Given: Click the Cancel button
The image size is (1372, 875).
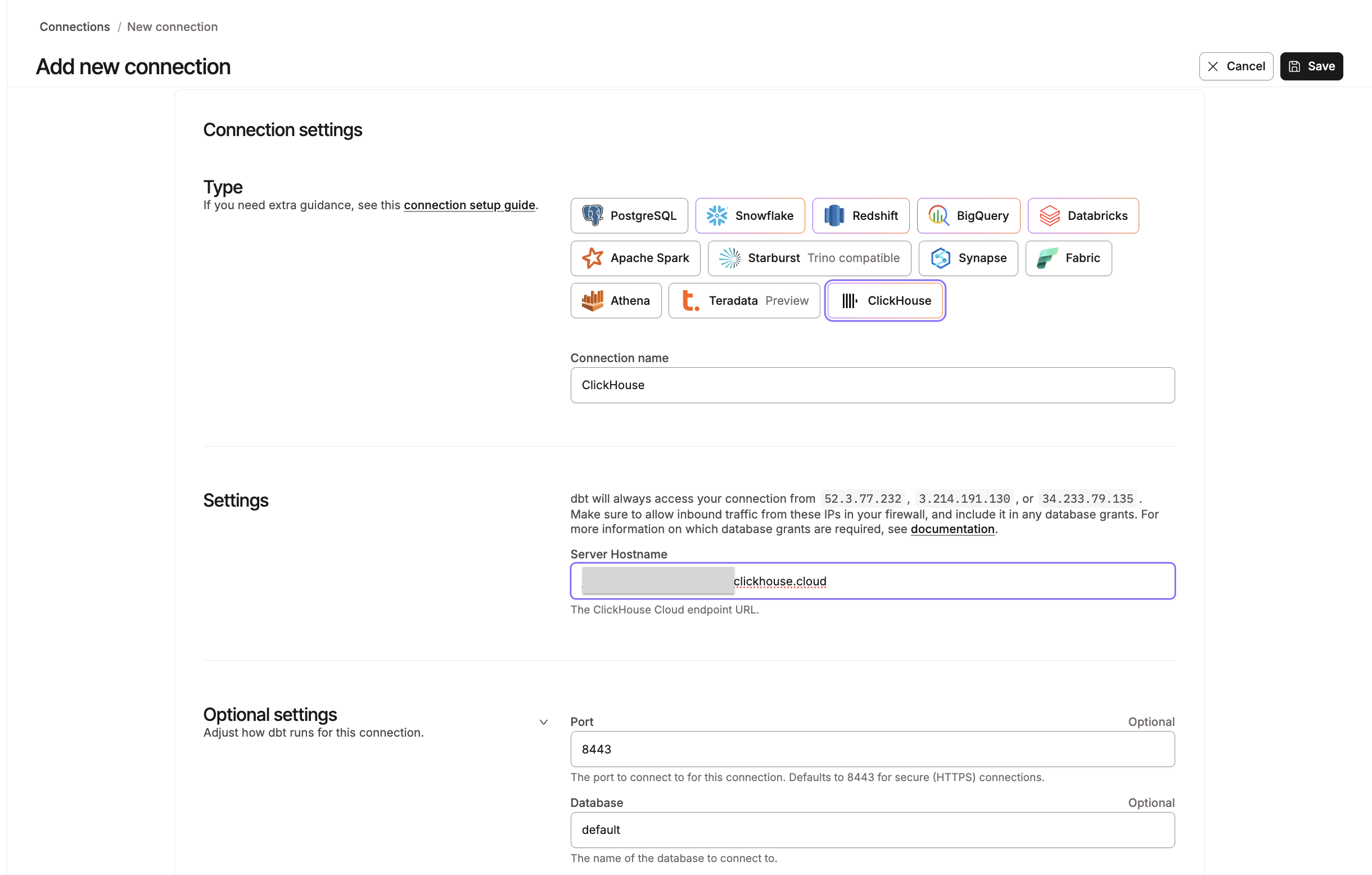Looking at the screenshot, I should (x=1236, y=66).
